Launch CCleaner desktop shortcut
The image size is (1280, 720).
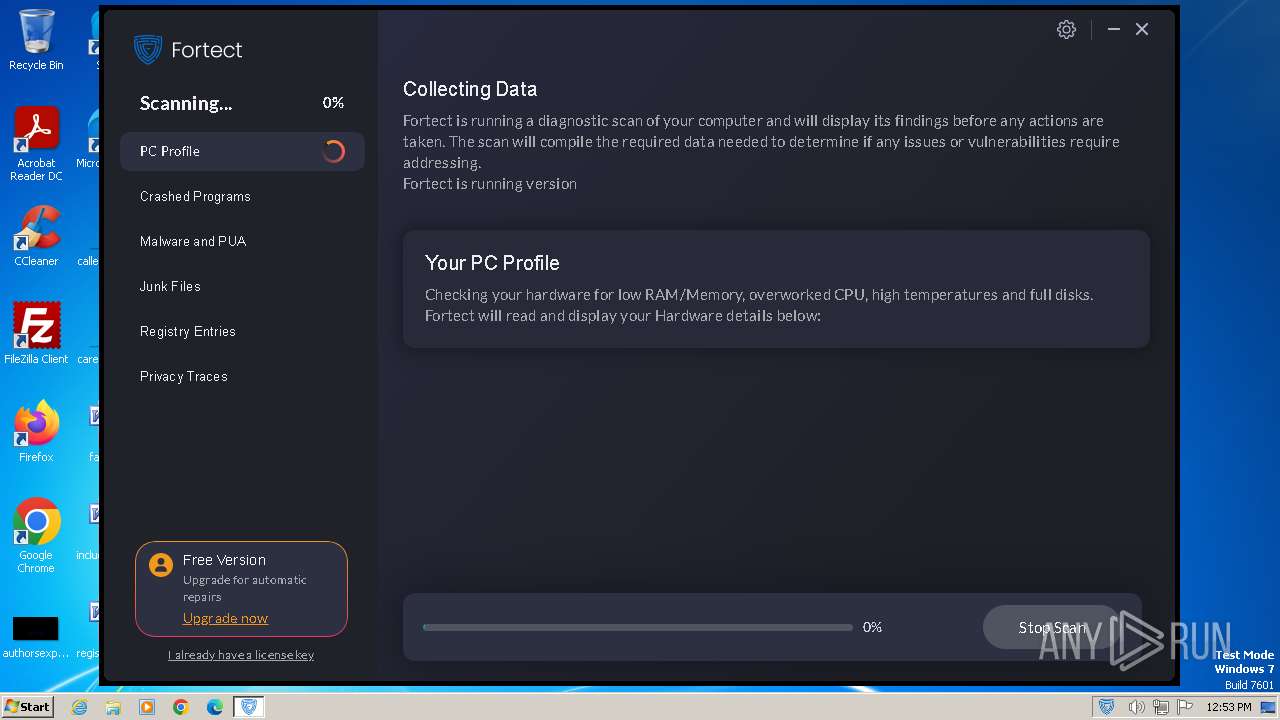(36, 236)
